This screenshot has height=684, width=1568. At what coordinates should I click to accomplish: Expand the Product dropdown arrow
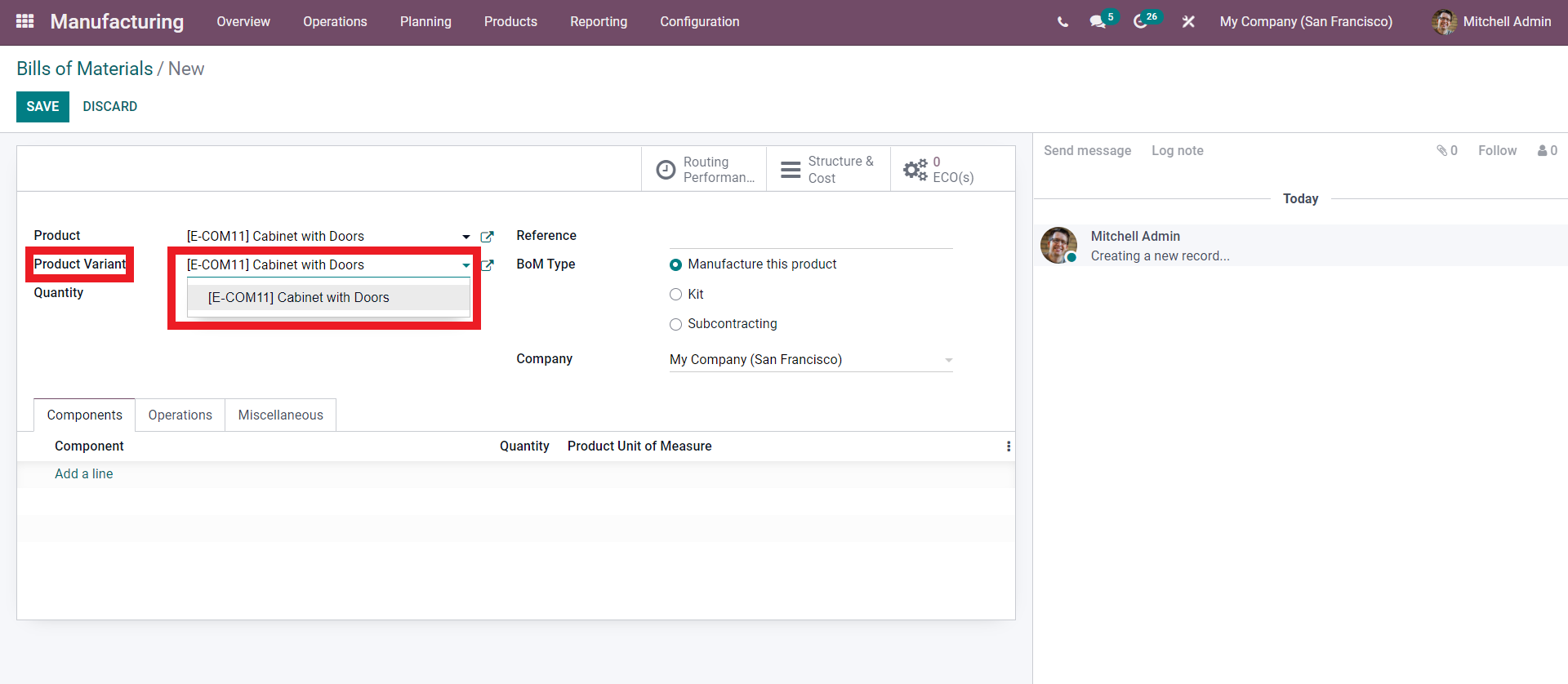point(466,237)
